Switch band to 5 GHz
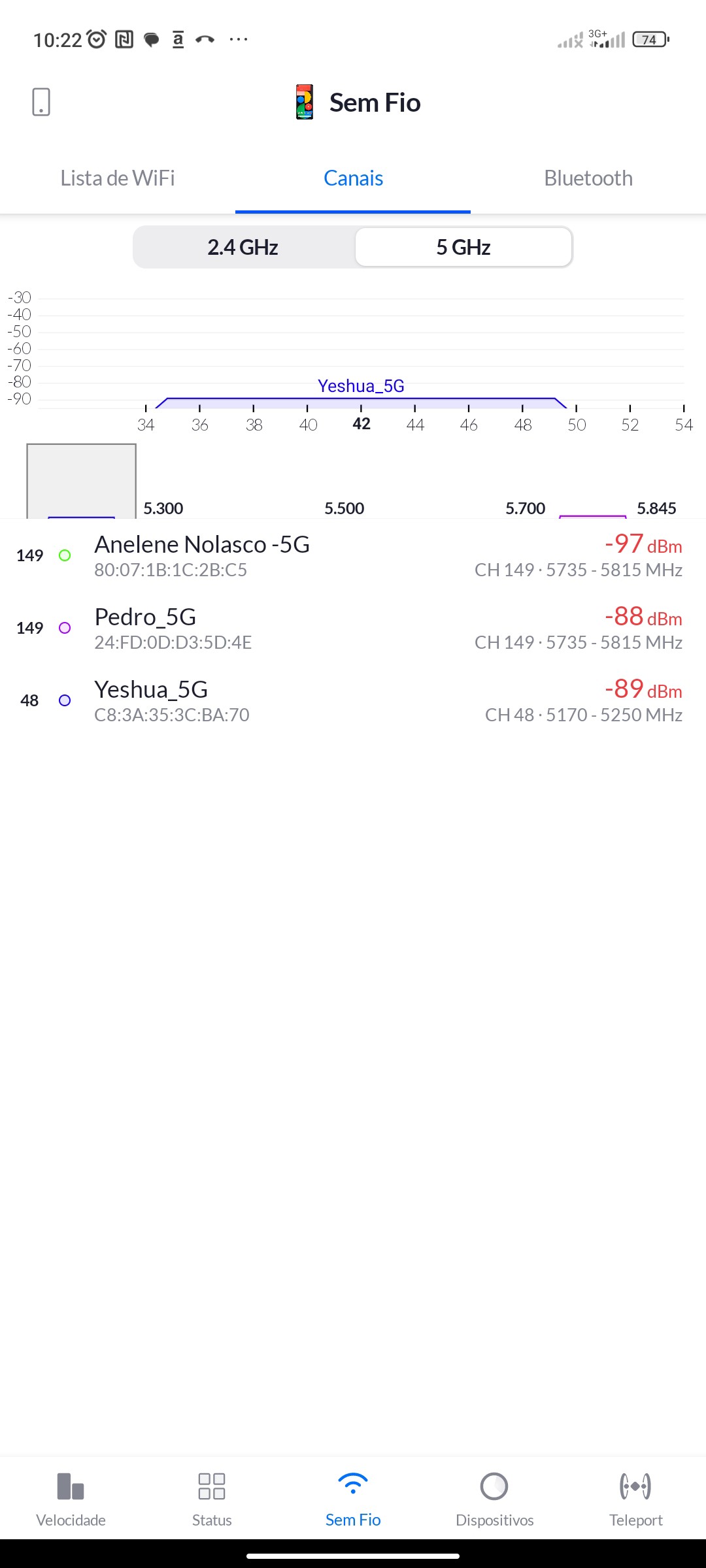Viewport: 706px width, 1568px height. pyautogui.click(x=463, y=248)
